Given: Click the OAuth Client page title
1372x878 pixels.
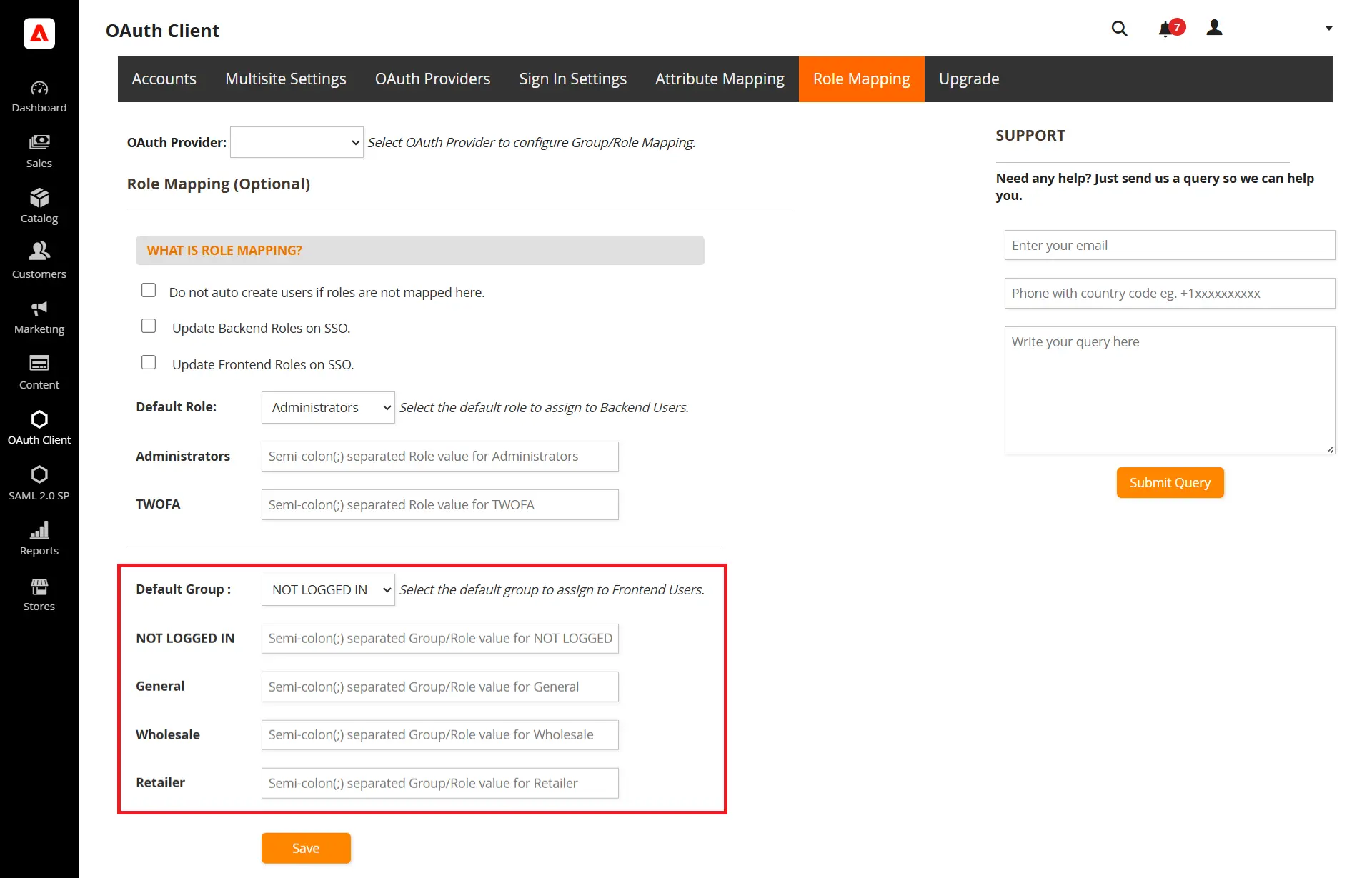Looking at the screenshot, I should pyautogui.click(x=162, y=31).
